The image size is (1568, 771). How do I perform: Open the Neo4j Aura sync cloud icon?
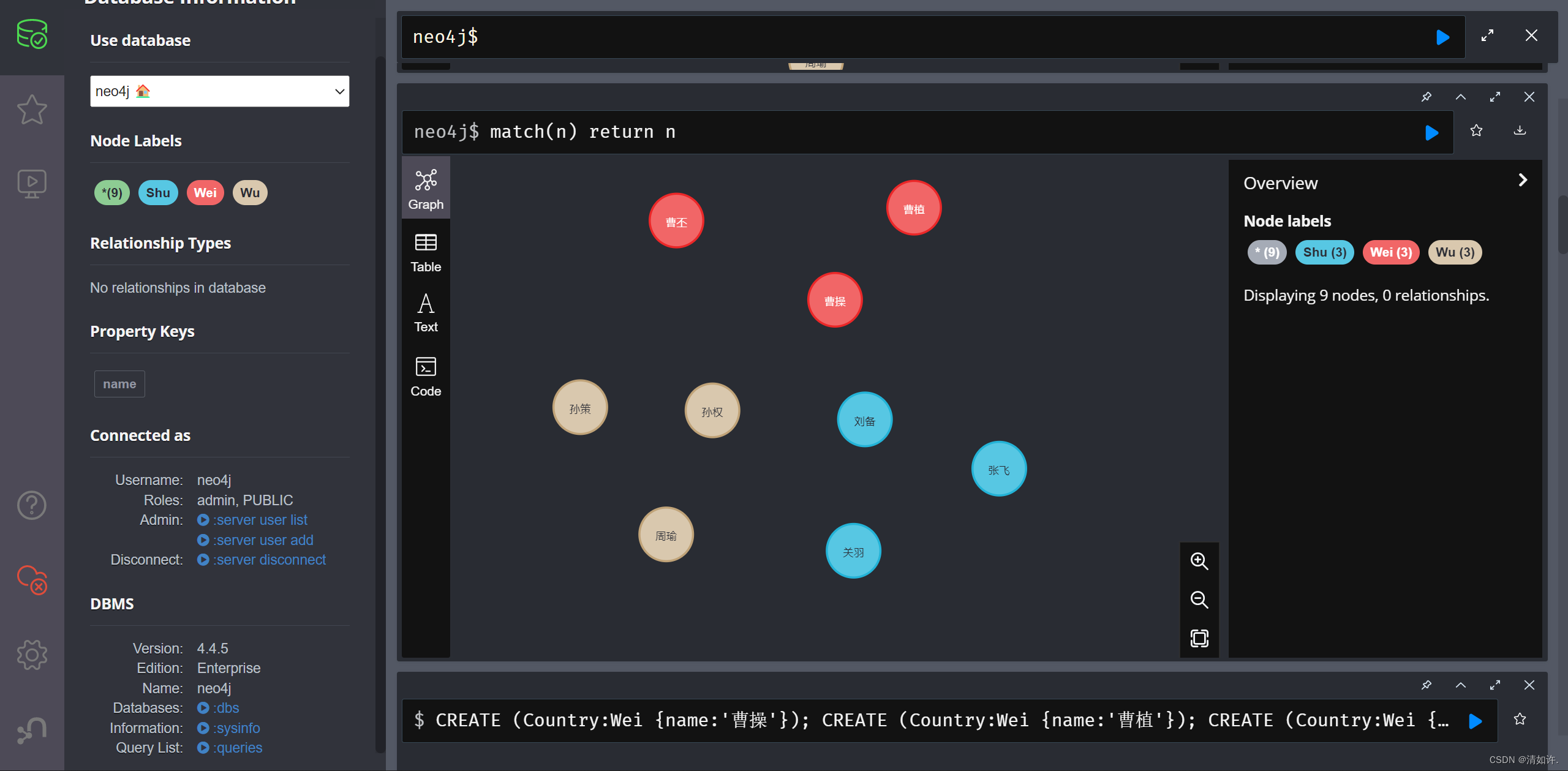pos(32,579)
